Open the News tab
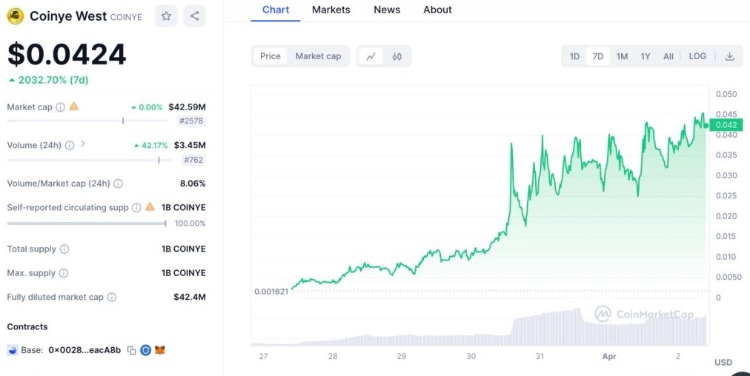This screenshot has height=376, width=750. 386,10
